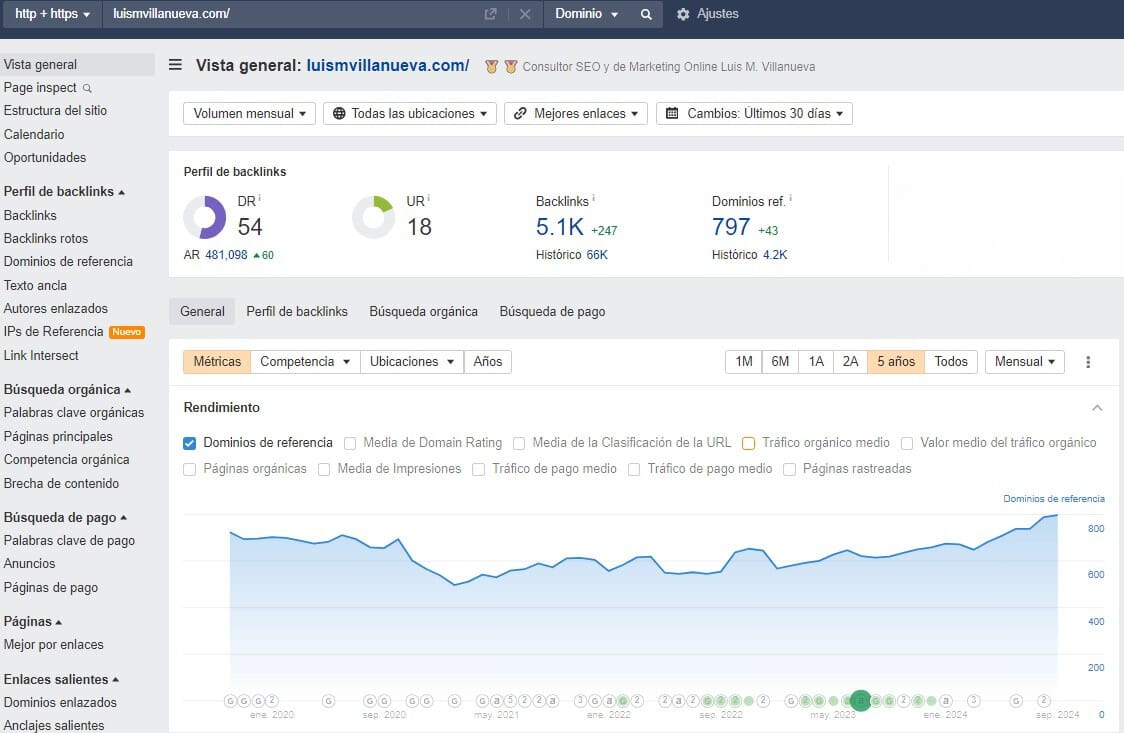Open the three-dot chart options menu
Image resolution: width=1124 pixels, height=733 pixels.
(x=1088, y=362)
